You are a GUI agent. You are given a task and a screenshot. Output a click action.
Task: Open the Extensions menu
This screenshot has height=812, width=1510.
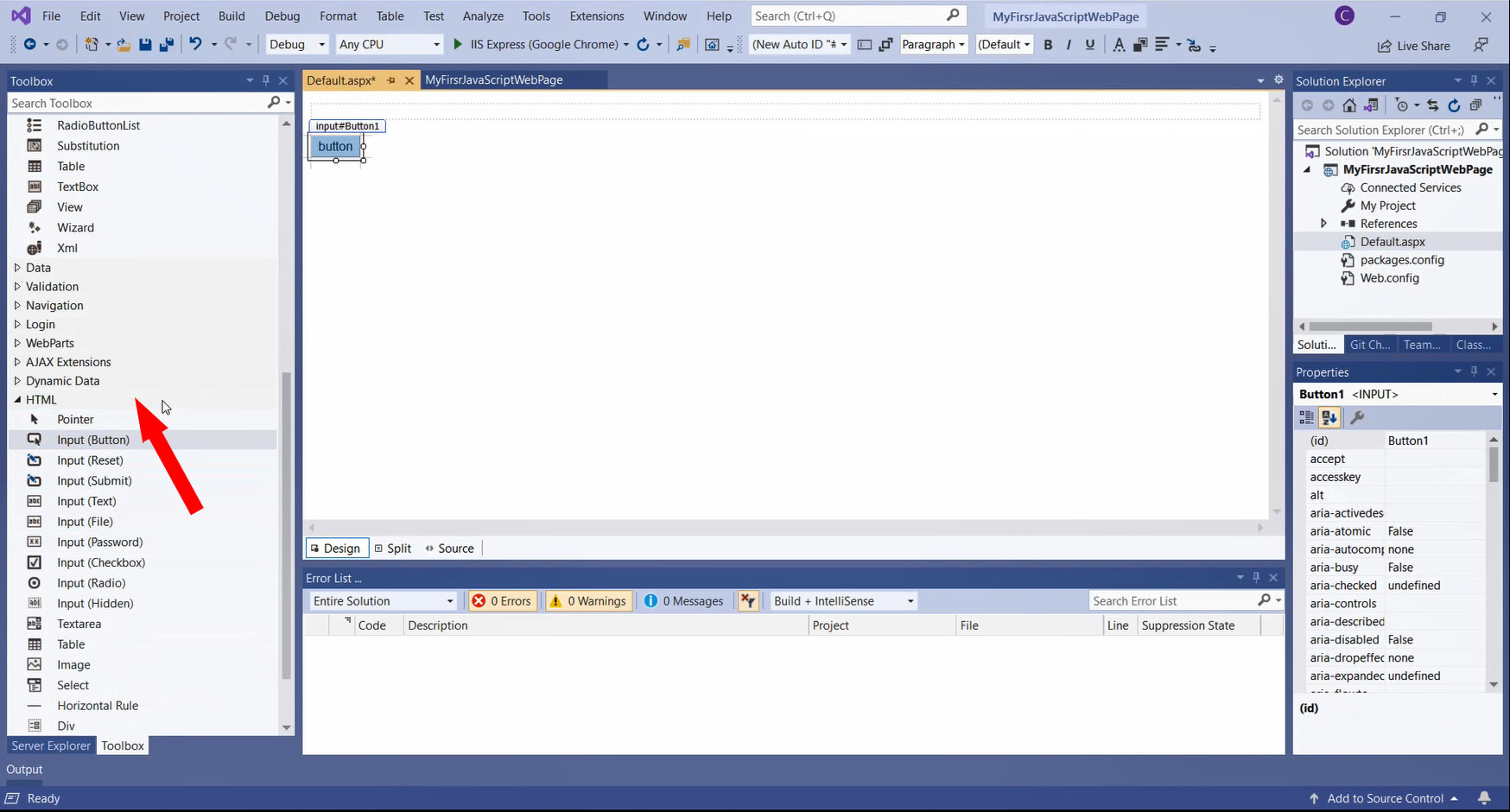point(596,16)
